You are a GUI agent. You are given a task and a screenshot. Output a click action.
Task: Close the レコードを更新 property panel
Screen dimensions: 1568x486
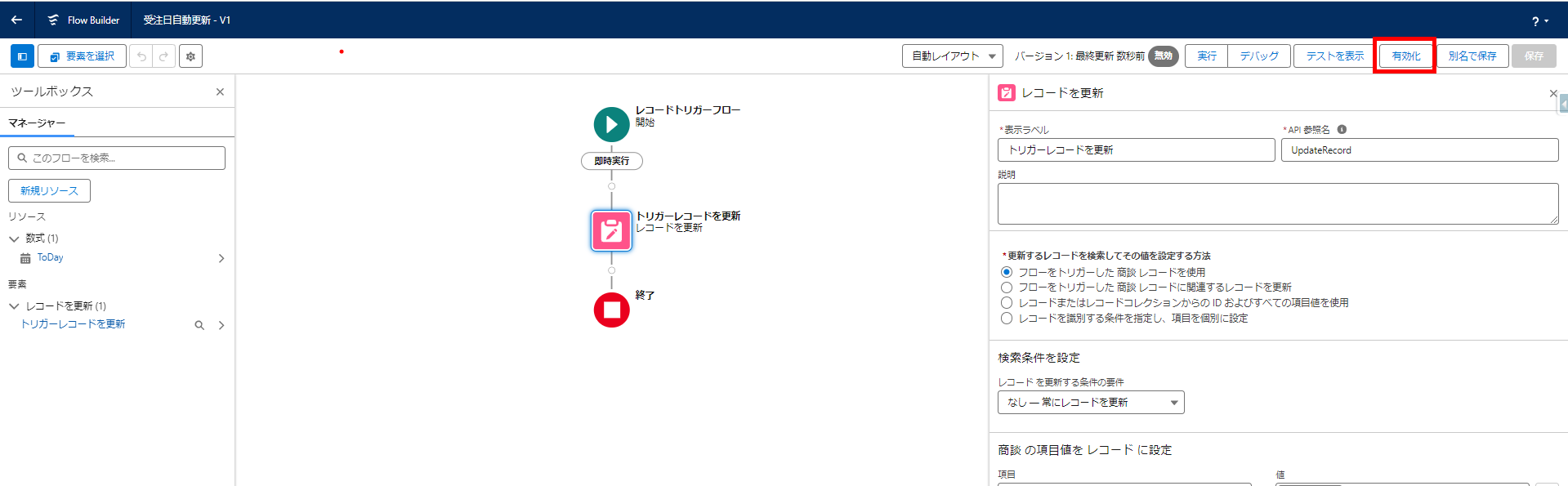pos(1553,93)
